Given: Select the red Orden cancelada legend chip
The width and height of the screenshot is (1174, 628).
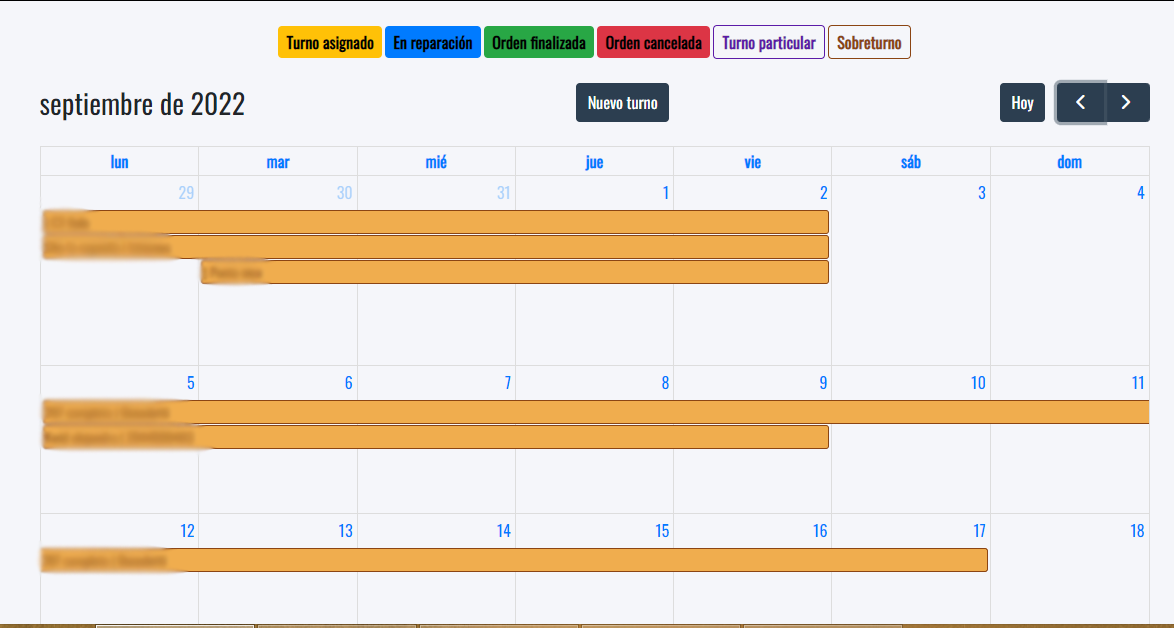Looking at the screenshot, I should click(653, 42).
